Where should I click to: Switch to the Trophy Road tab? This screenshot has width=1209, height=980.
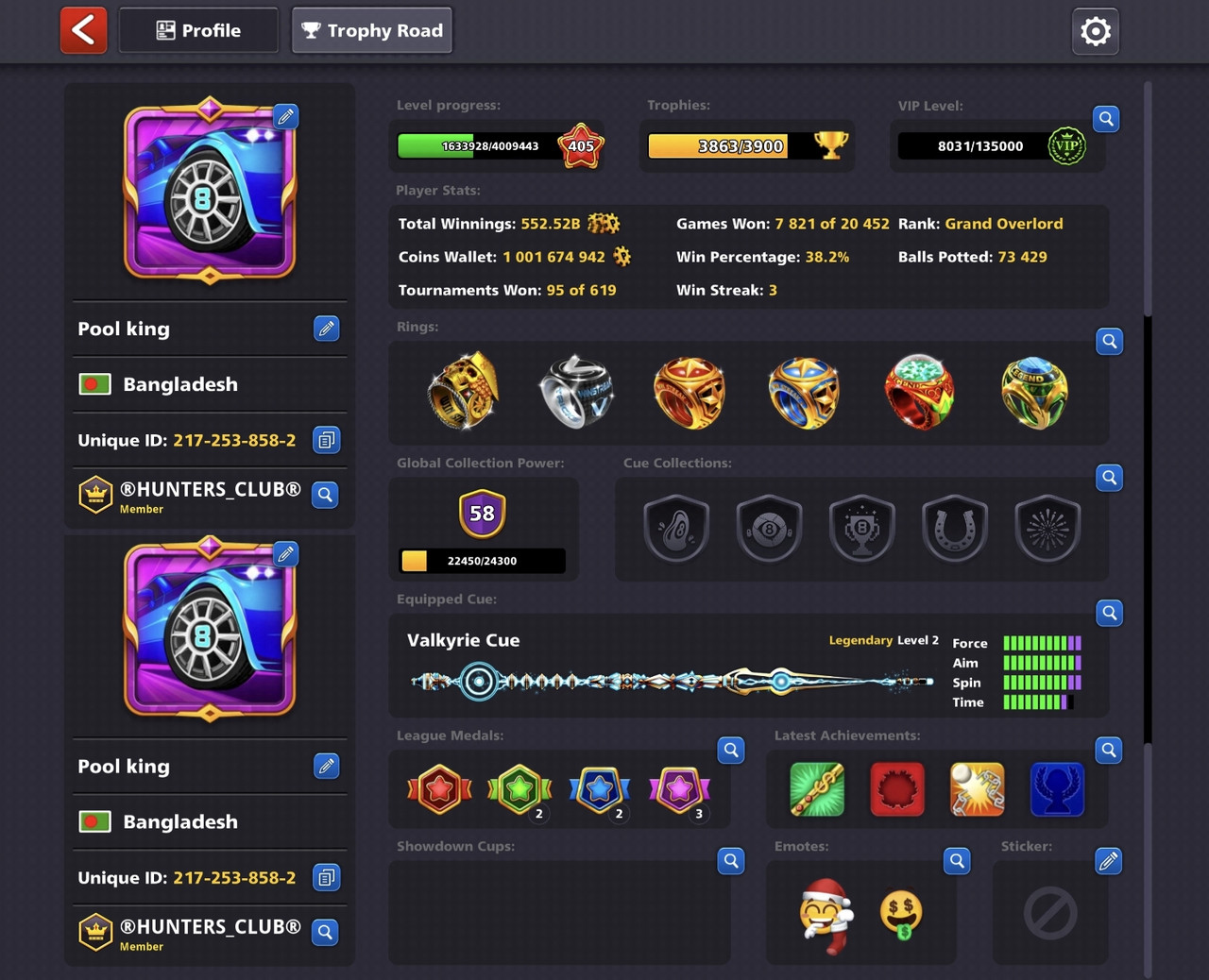pyautogui.click(x=372, y=30)
